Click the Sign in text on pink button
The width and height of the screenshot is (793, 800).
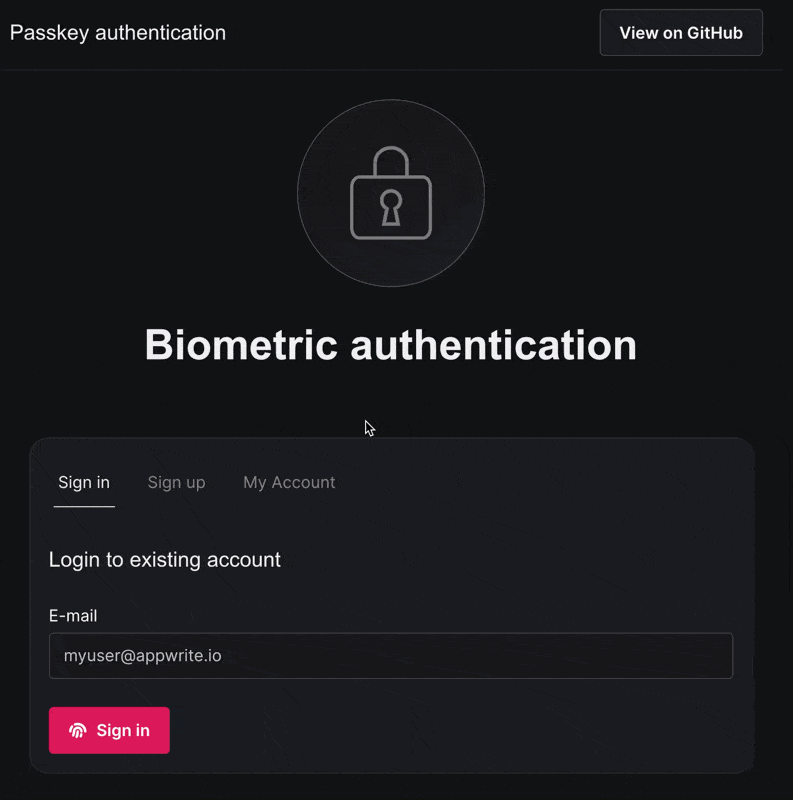[x=123, y=731]
